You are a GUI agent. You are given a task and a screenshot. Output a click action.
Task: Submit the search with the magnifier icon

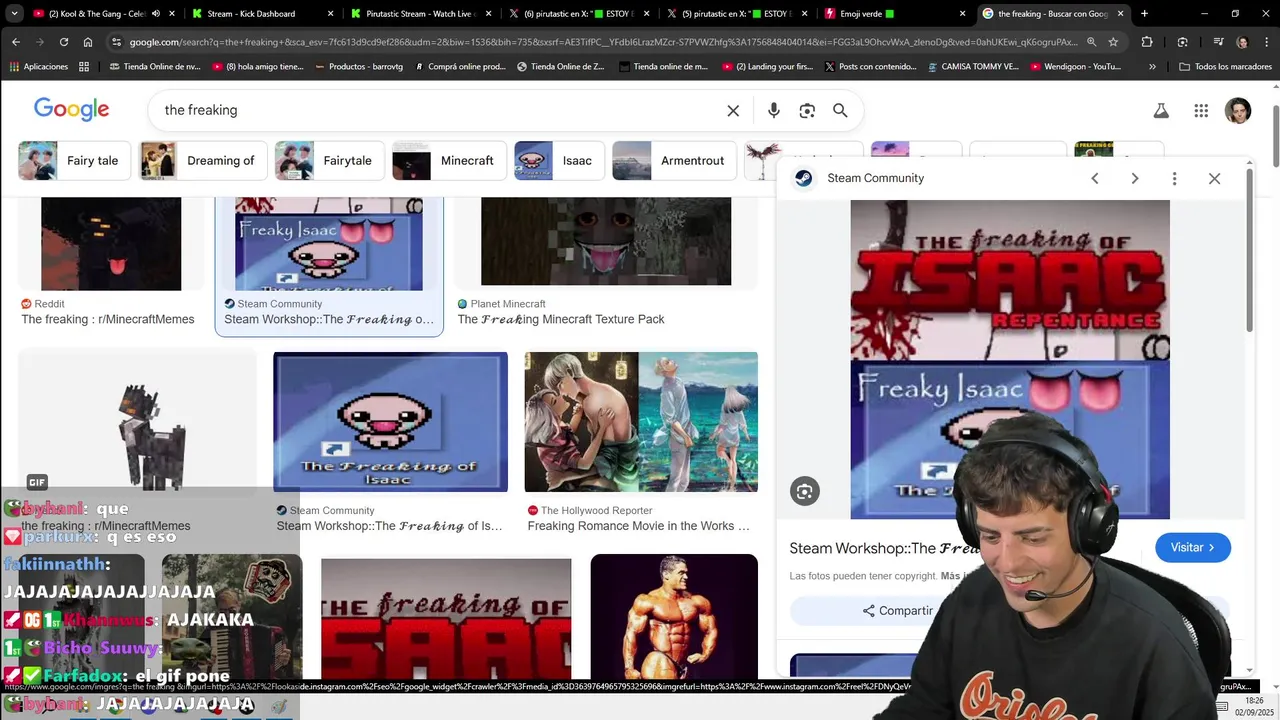pos(840,110)
